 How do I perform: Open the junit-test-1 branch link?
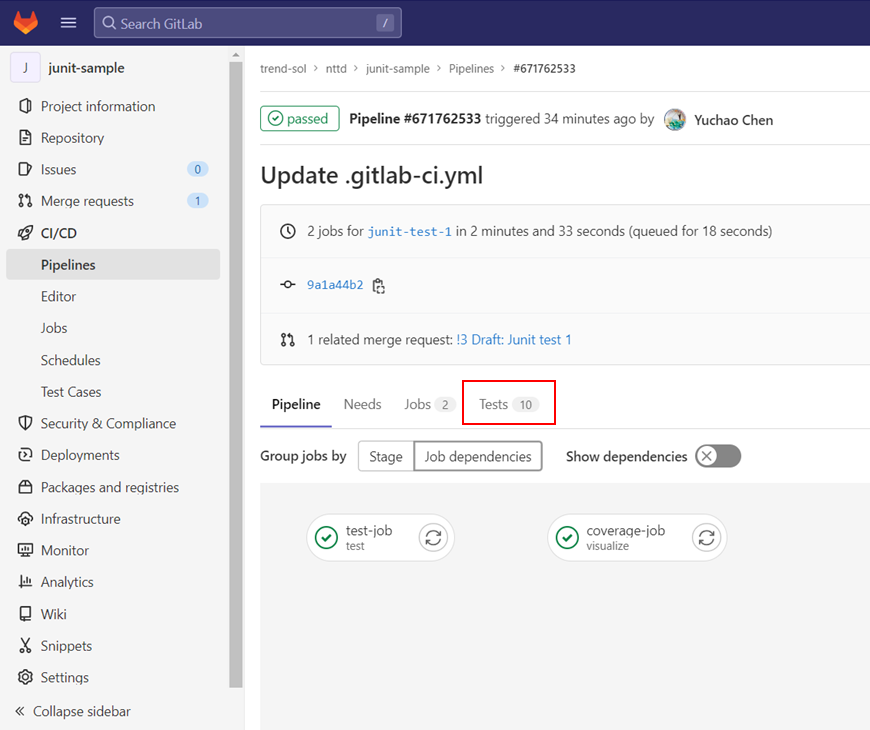[x=409, y=231]
